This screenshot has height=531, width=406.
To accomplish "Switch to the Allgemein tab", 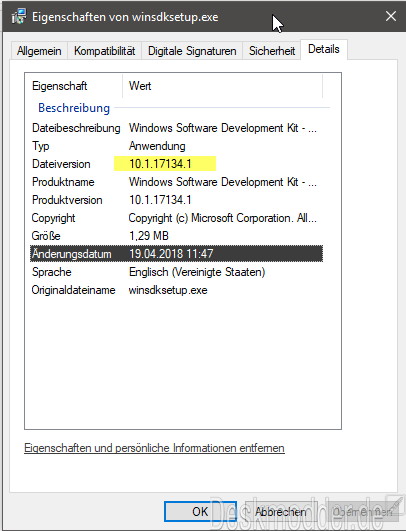I will [x=39, y=51].
